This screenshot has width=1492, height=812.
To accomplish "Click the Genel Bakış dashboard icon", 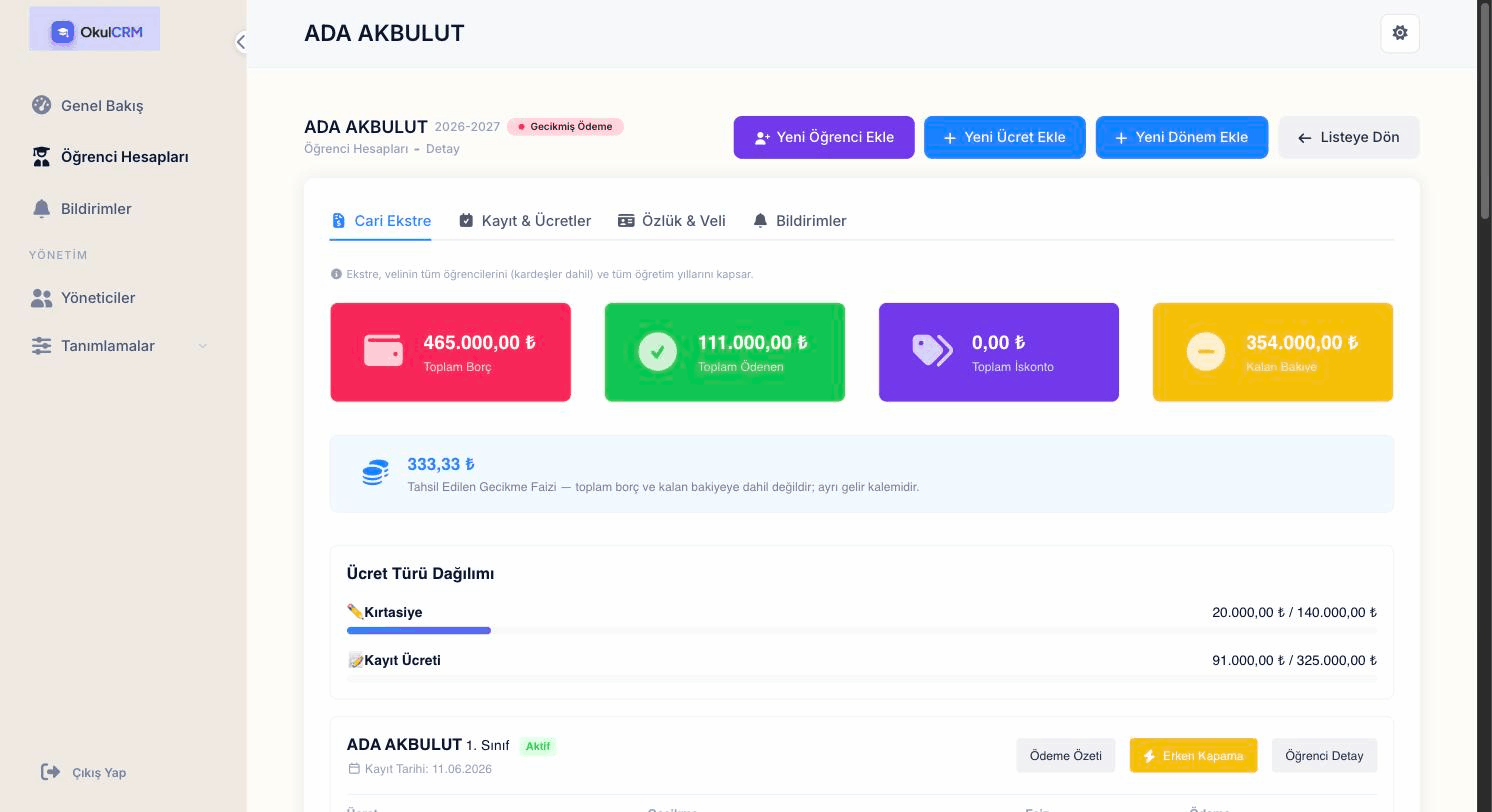I will pos(41,105).
